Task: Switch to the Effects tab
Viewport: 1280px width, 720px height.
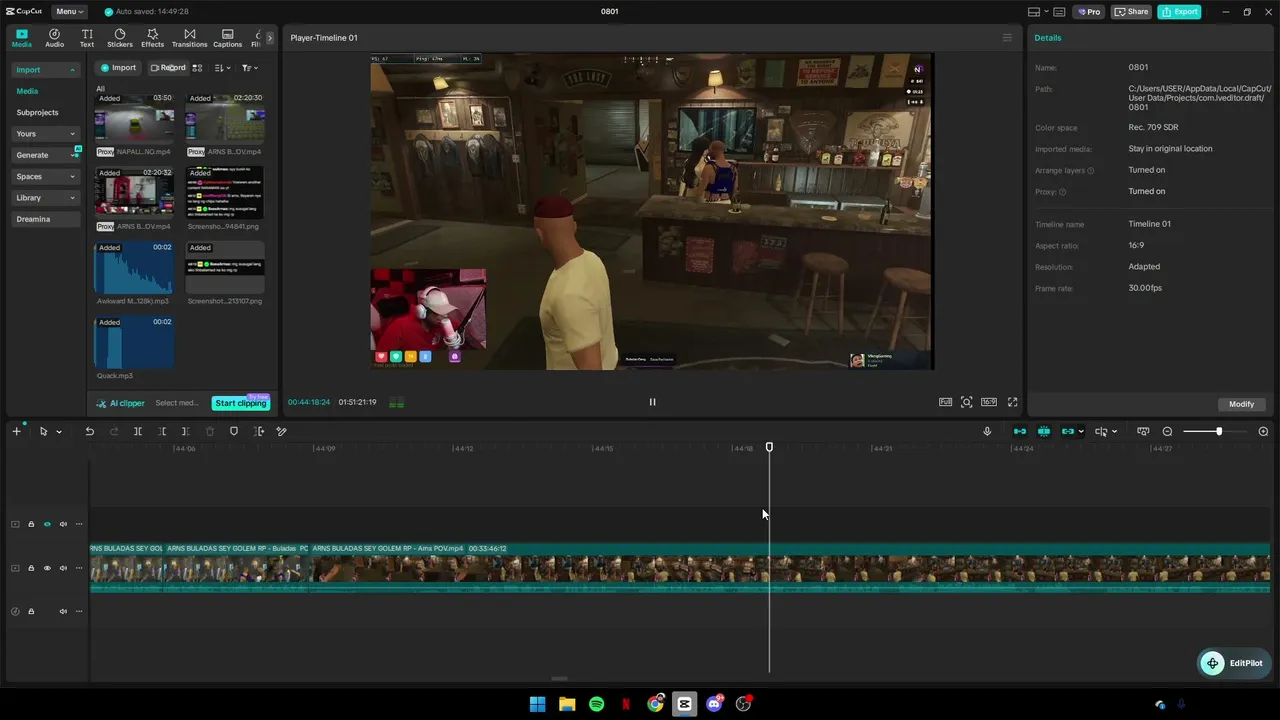Action: click(152, 38)
